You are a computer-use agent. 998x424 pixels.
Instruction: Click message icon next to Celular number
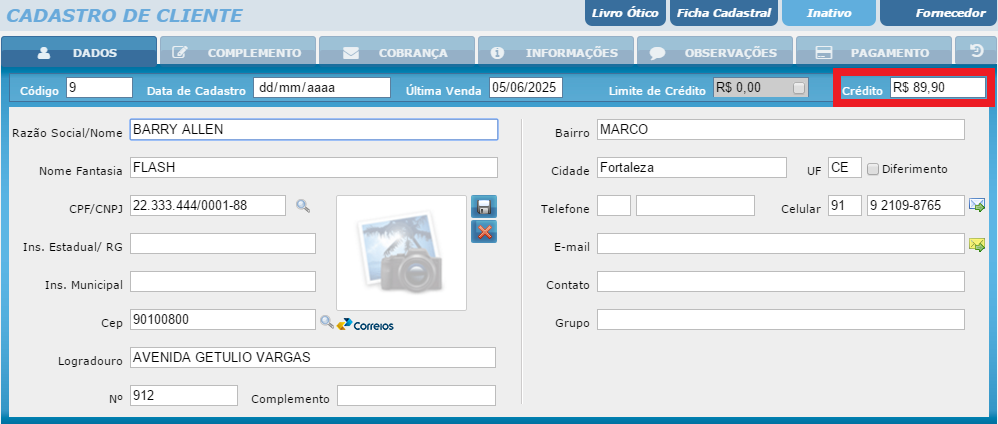tap(977, 206)
